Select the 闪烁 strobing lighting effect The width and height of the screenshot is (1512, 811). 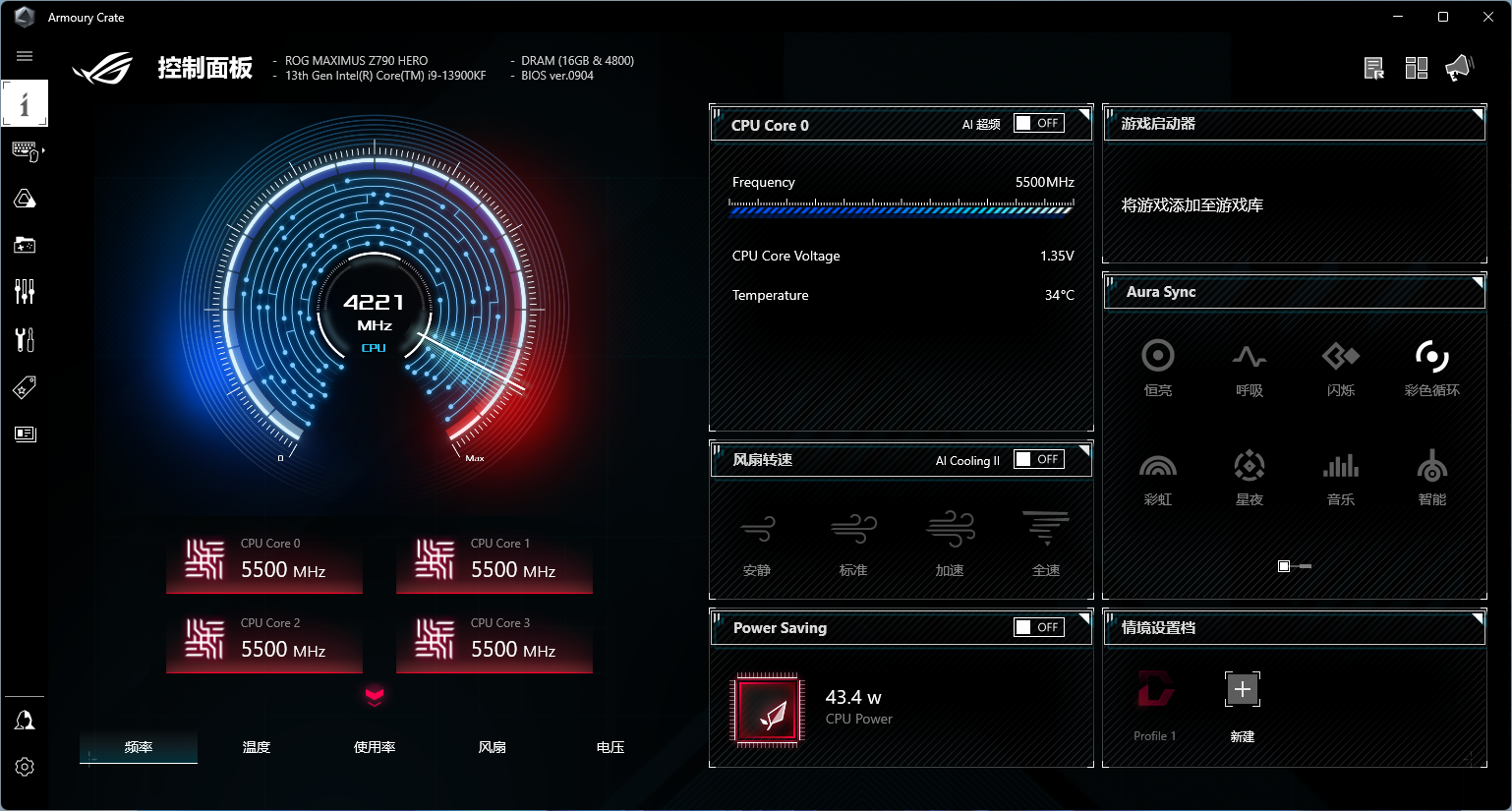[x=1341, y=368]
